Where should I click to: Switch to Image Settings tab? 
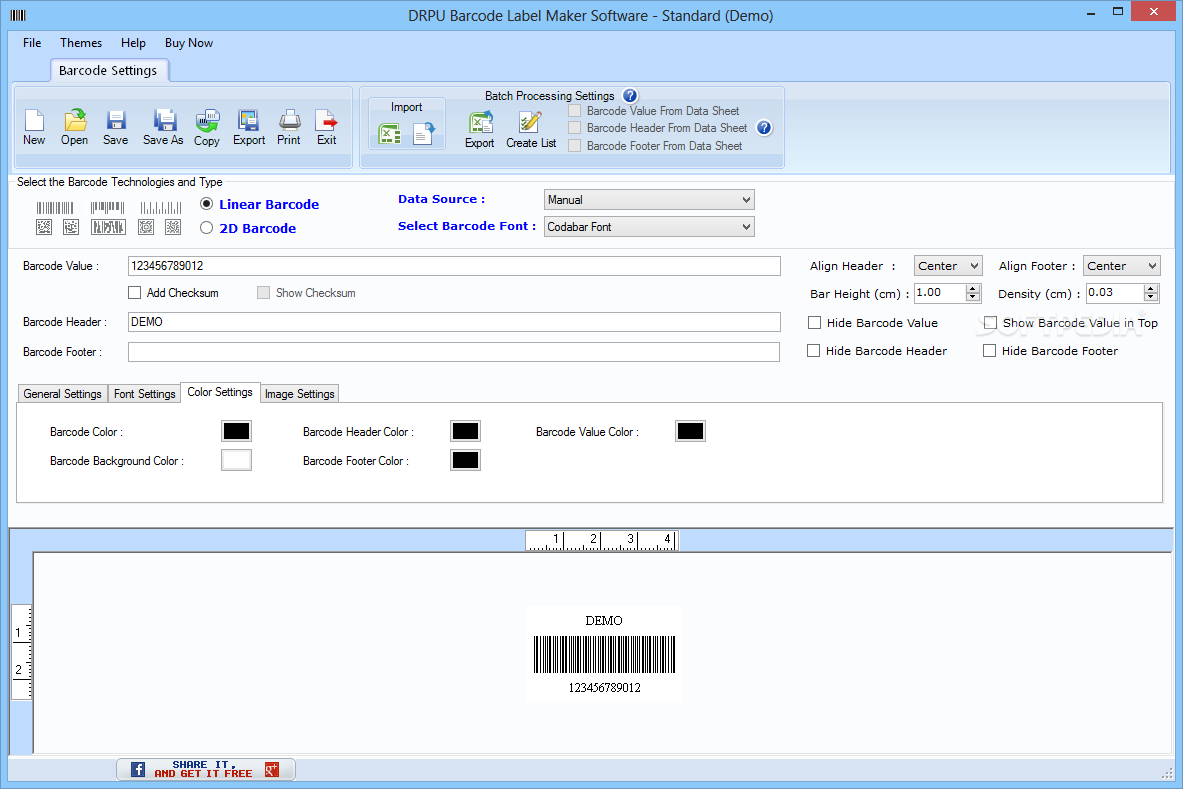(300, 394)
